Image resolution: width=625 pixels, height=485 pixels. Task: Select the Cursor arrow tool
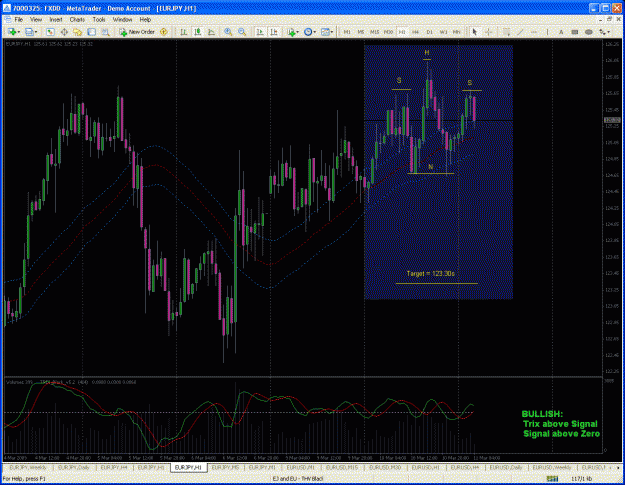click(474, 32)
